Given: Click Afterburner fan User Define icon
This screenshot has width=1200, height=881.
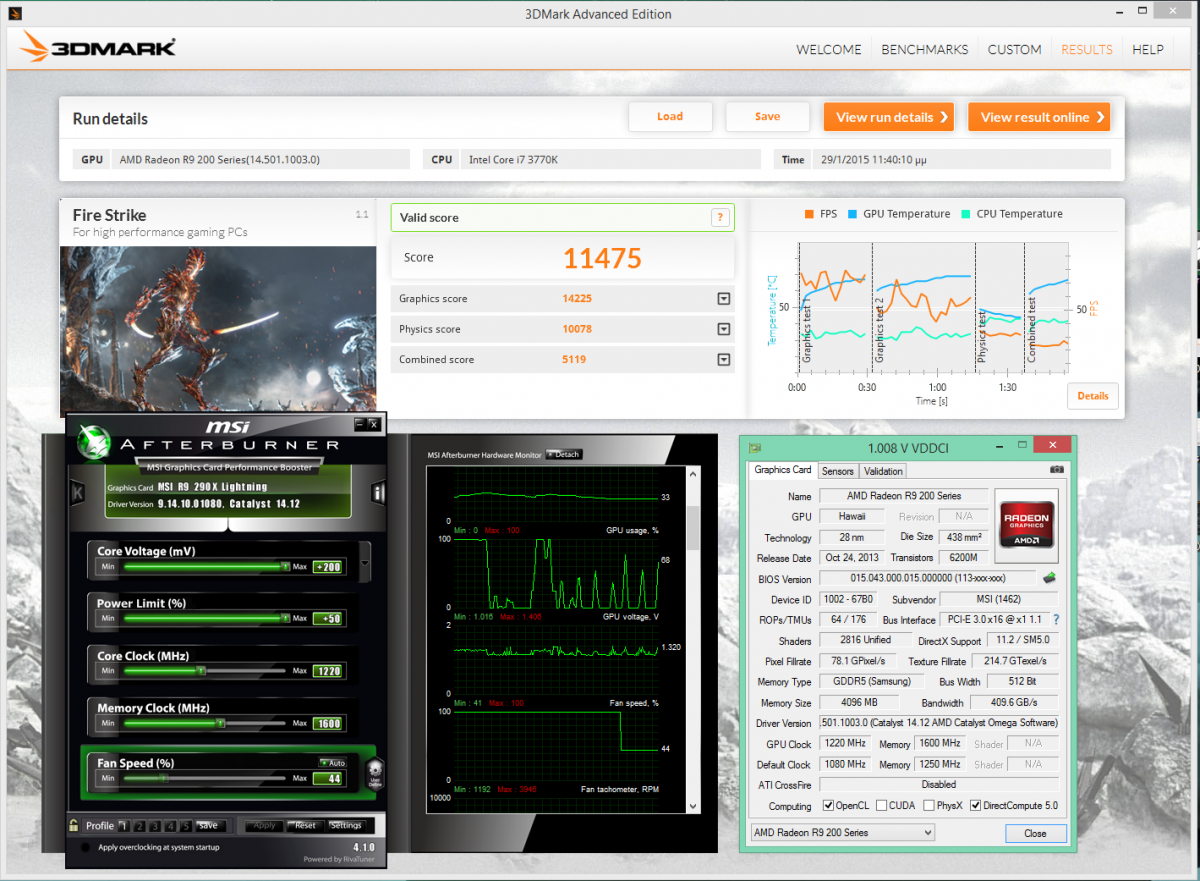Looking at the screenshot, I should (375, 773).
